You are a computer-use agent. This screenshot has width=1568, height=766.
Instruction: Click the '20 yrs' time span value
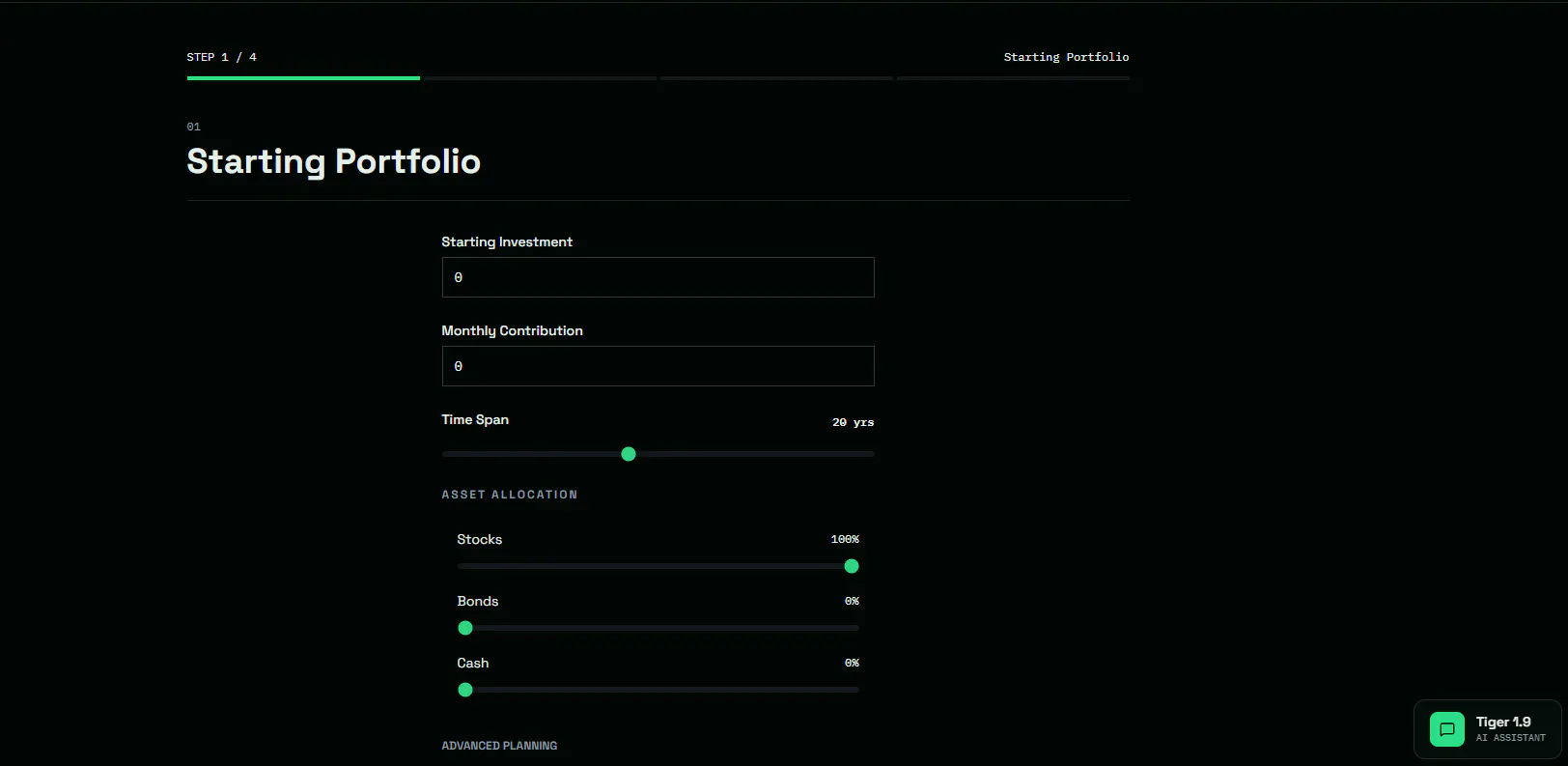coord(854,422)
